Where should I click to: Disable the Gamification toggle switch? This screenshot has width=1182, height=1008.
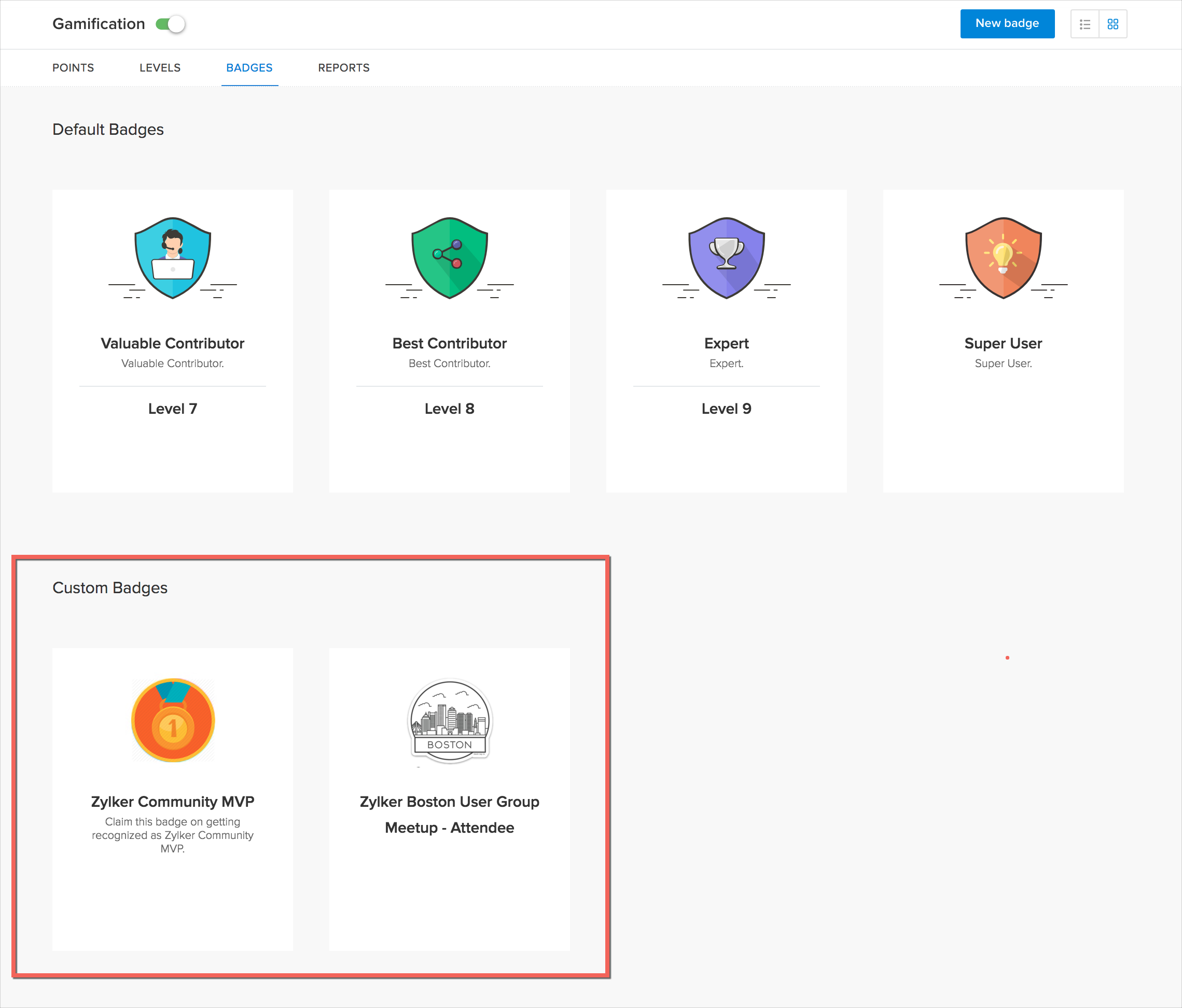click(171, 24)
